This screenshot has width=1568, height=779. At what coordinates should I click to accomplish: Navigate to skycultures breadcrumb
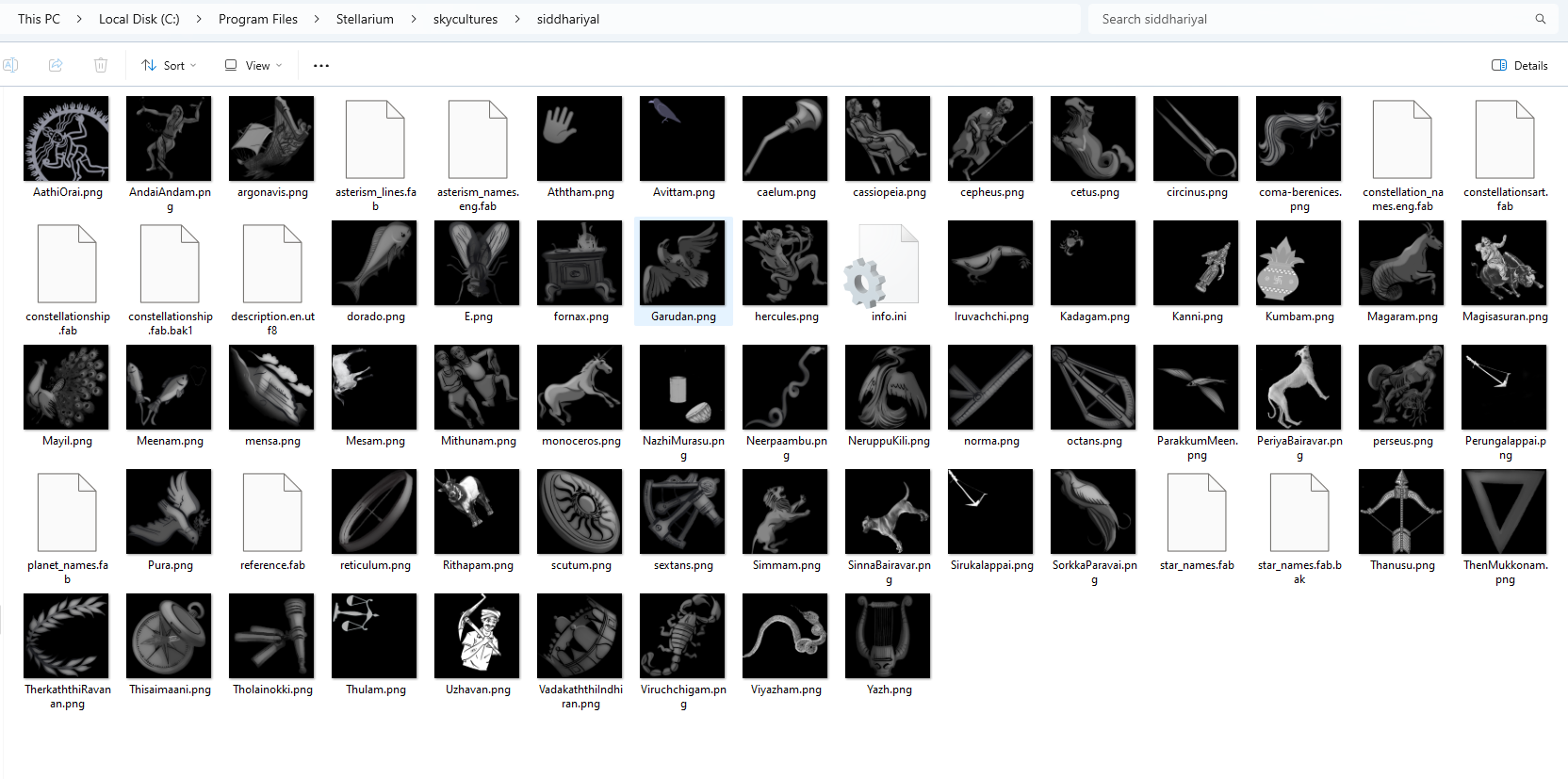[x=465, y=19]
